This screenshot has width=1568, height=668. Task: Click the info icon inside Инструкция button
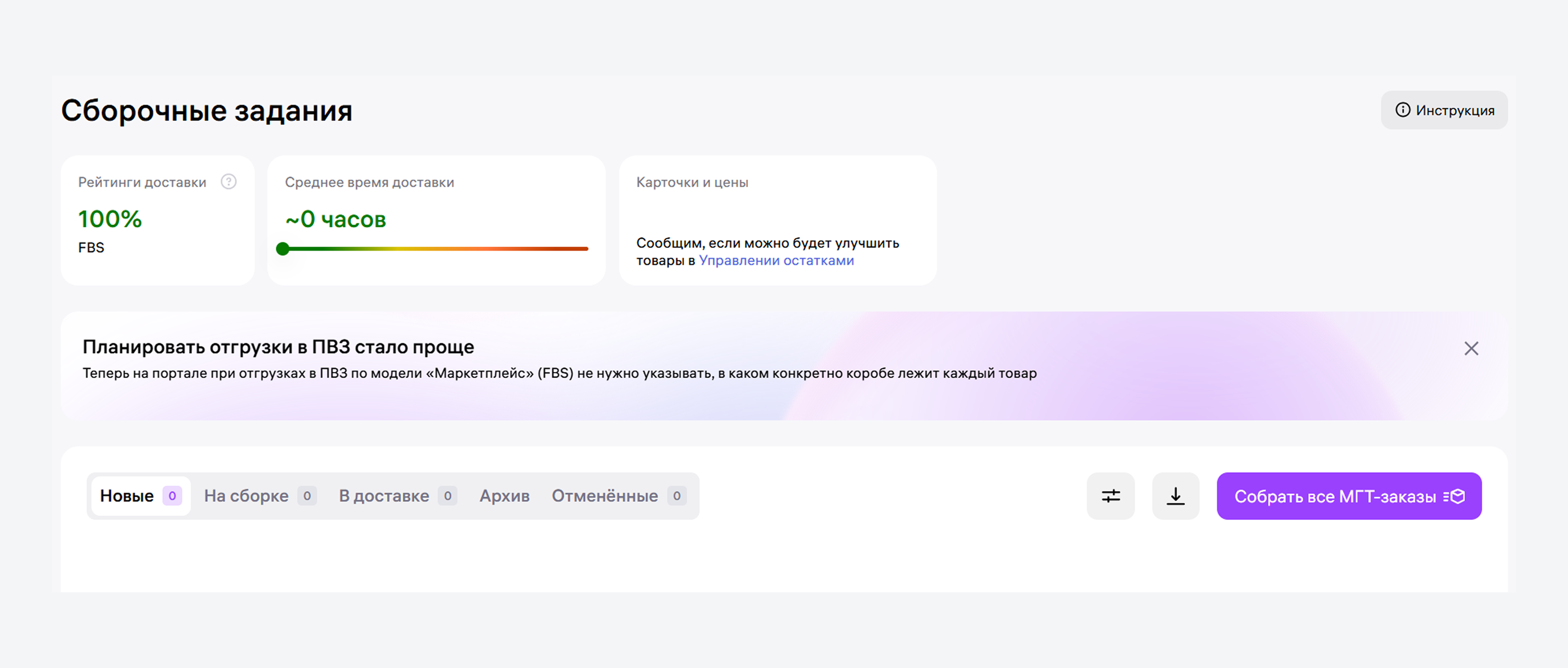point(1402,110)
